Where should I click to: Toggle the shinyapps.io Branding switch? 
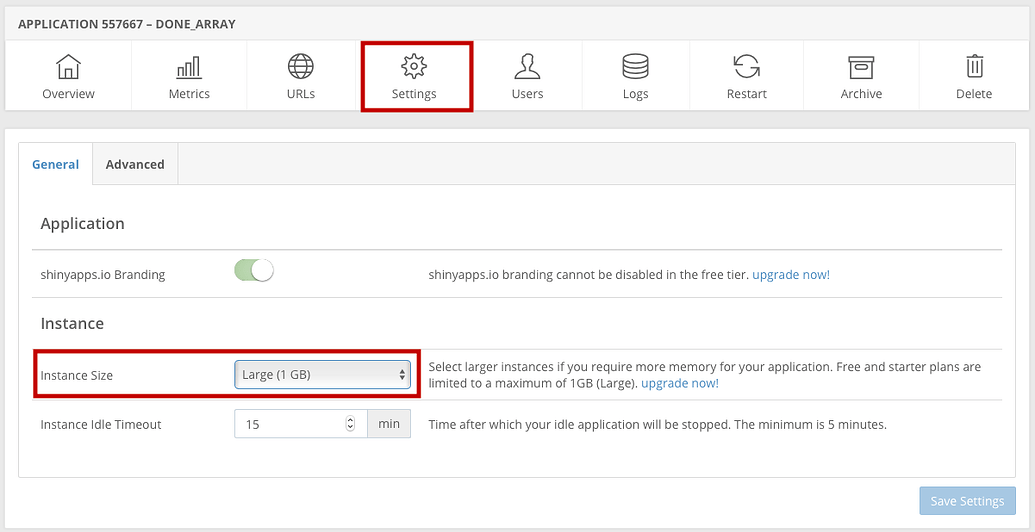(253, 271)
